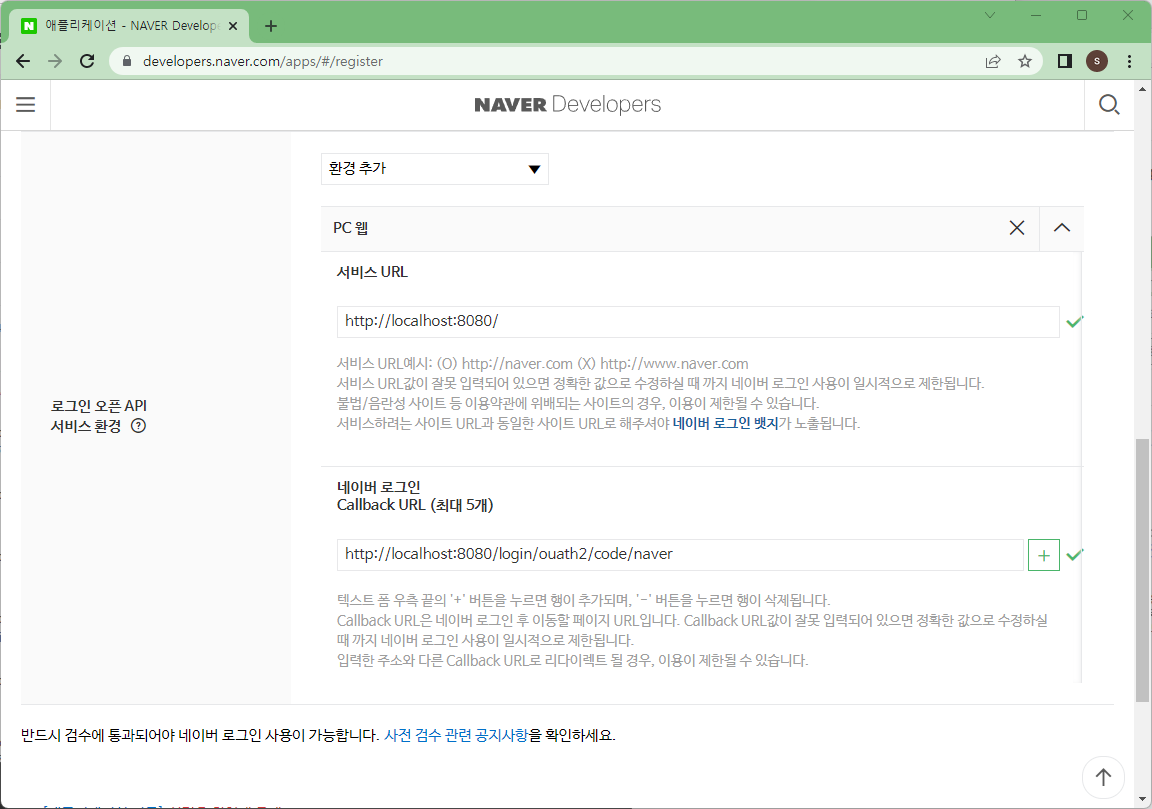This screenshot has height=809, width=1152.
Task: Open Chrome three-dot menu
Action: [x=1129, y=61]
